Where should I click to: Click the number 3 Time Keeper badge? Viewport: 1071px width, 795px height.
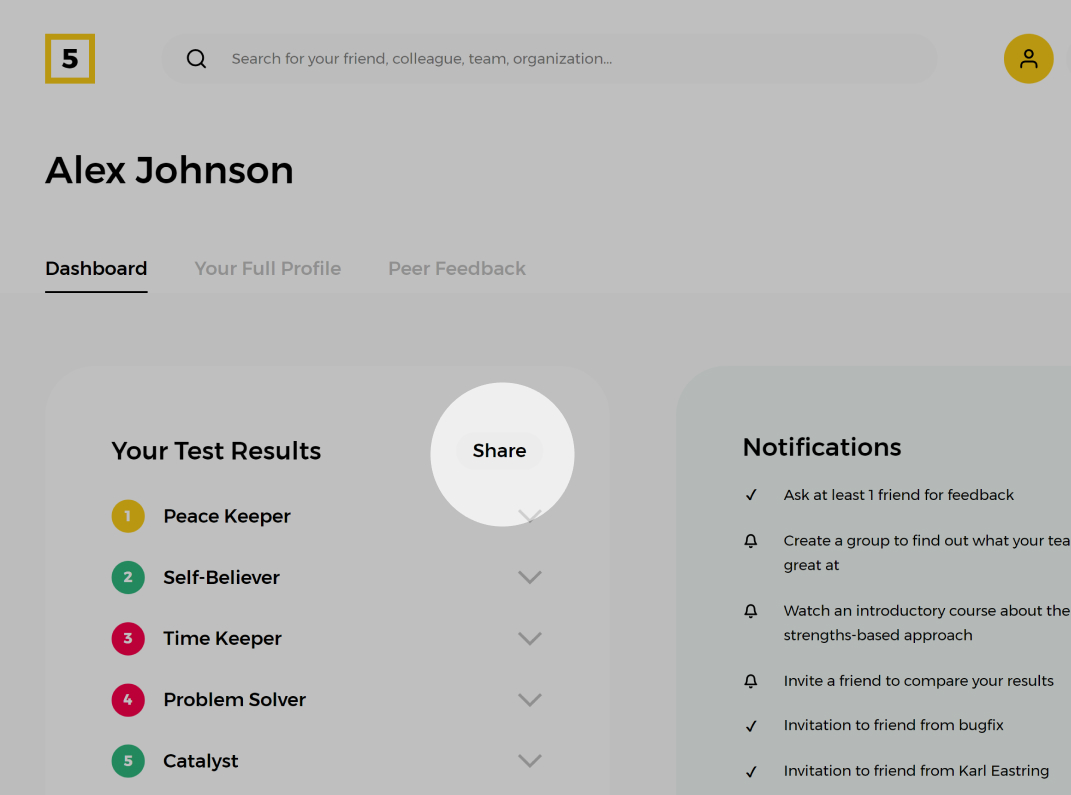[x=128, y=638]
